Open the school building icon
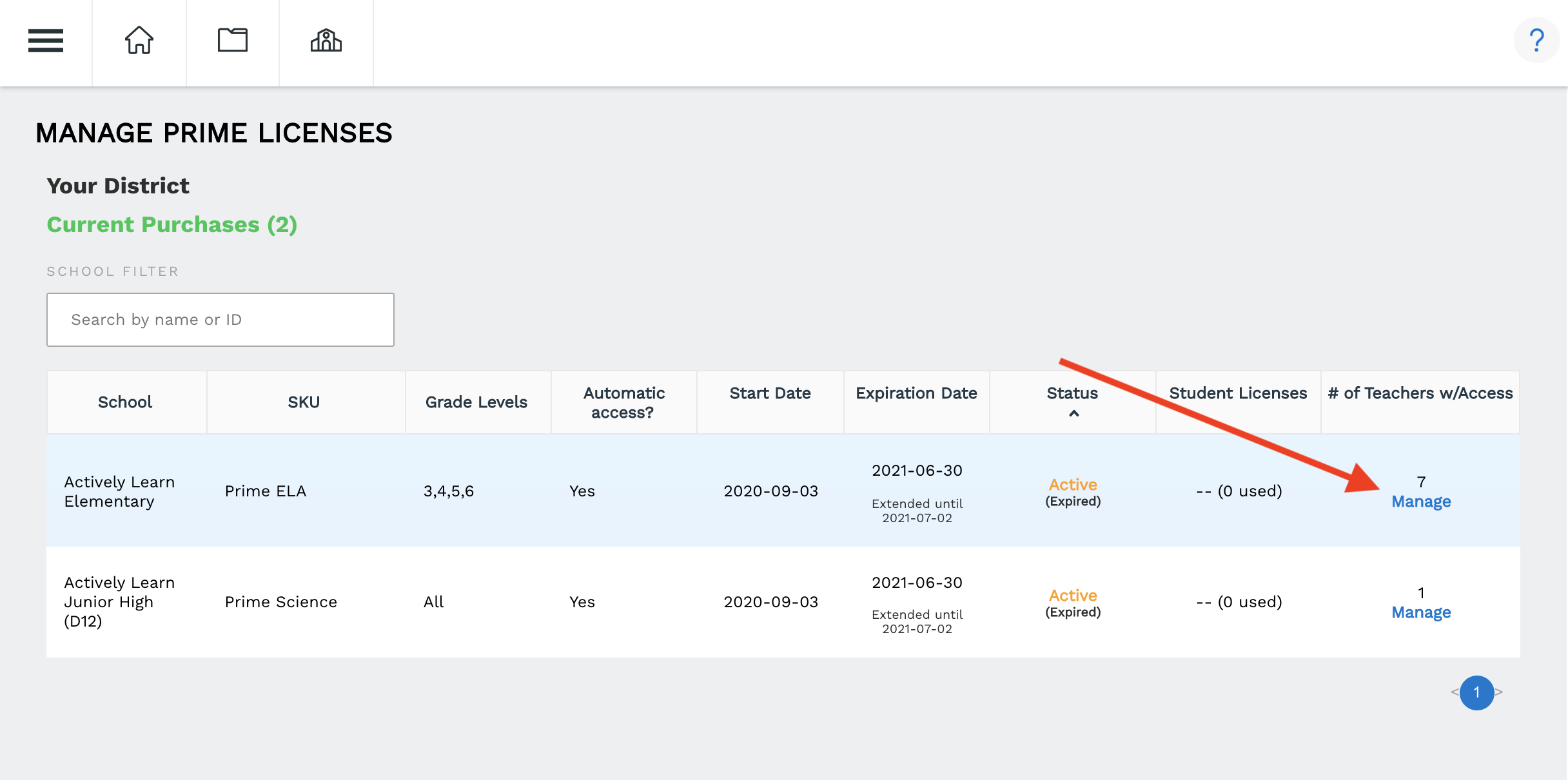1568x780 pixels. (326, 41)
